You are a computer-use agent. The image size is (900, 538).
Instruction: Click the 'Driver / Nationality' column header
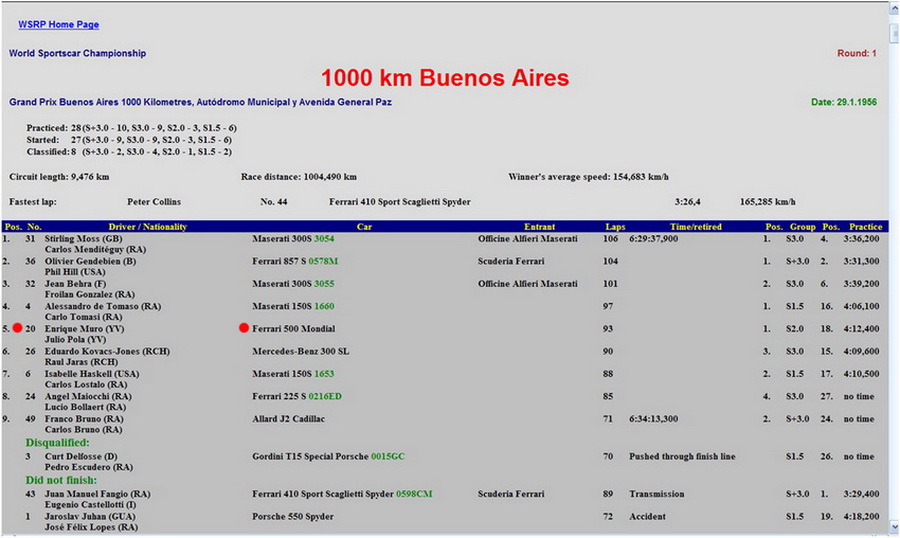[x=148, y=227]
